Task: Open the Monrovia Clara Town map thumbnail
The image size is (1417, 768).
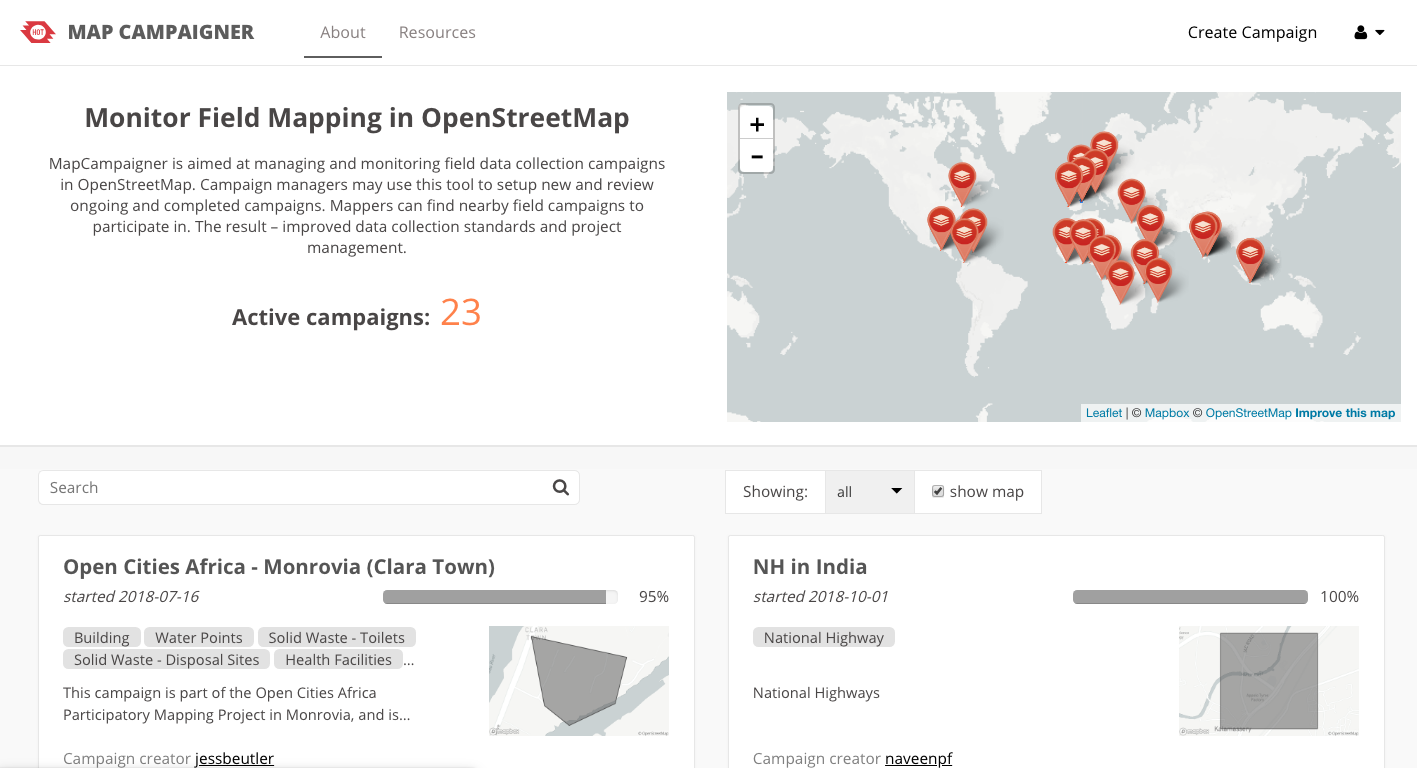Action: pyautogui.click(x=578, y=680)
